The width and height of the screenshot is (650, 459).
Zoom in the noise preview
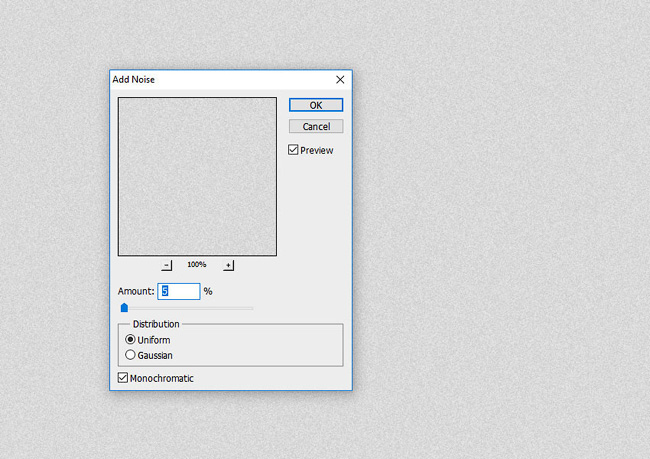228,265
